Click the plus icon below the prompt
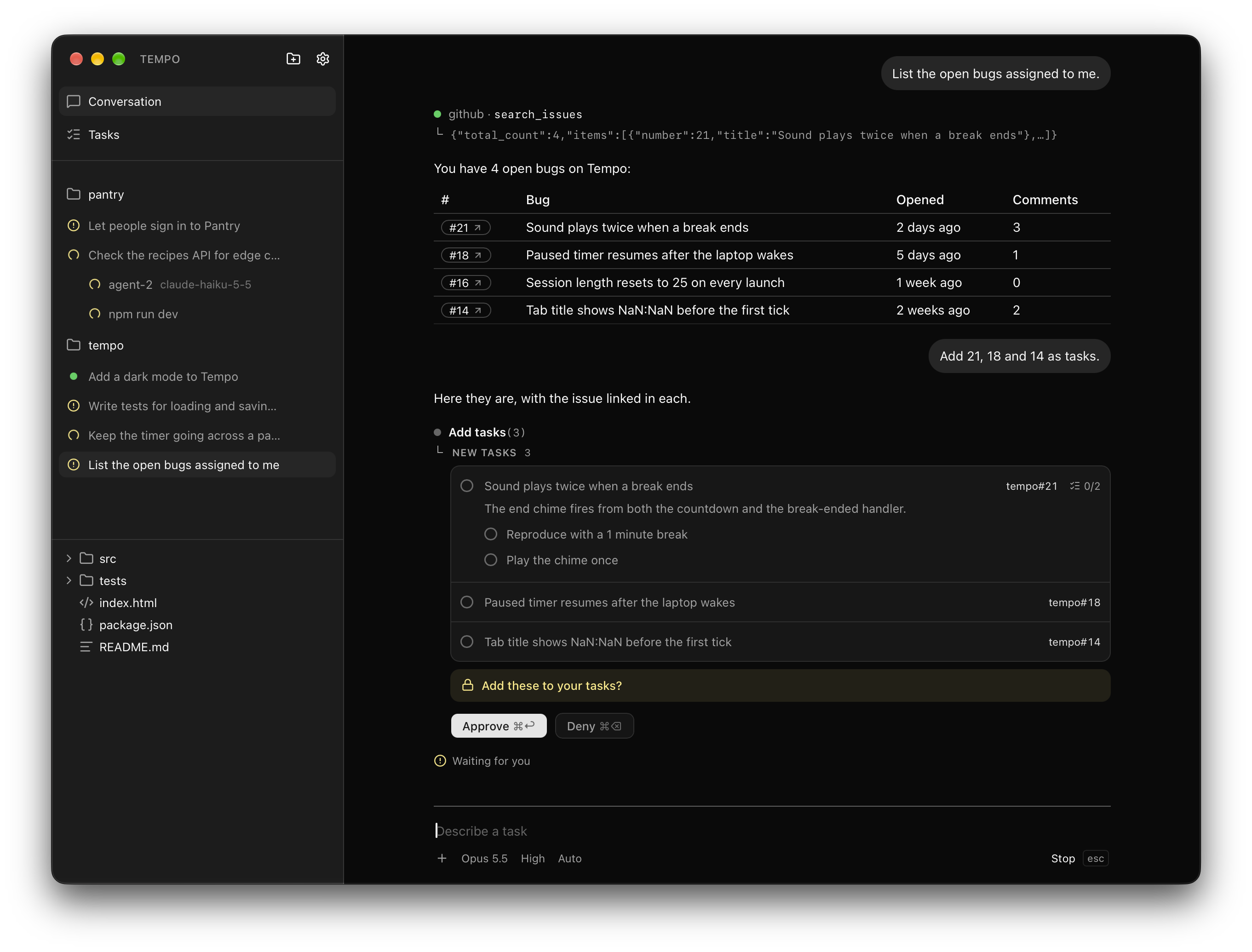The width and height of the screenshot is (1252, 952). [x=442, y=859]
